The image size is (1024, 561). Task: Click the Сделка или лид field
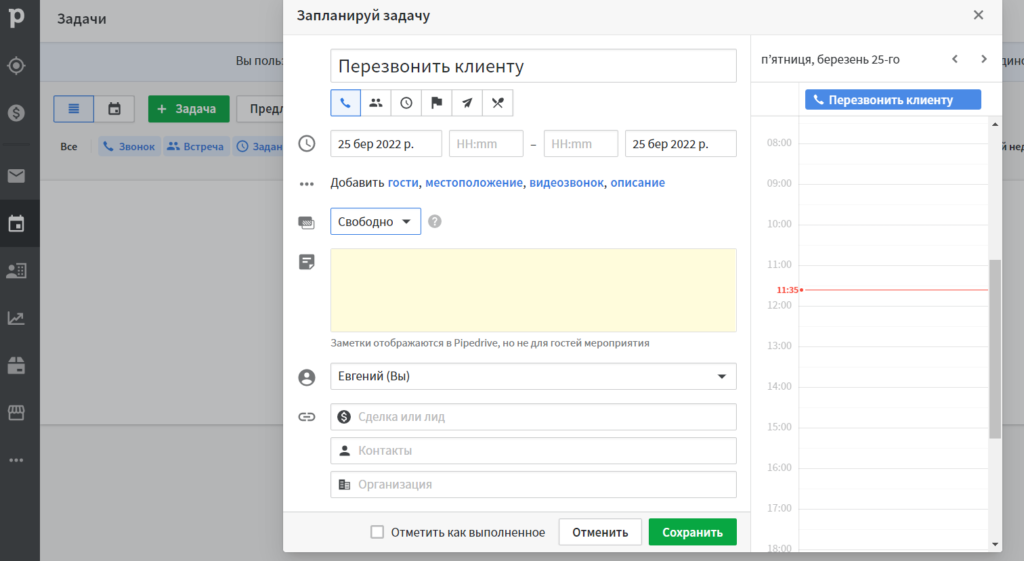[534, 417]
